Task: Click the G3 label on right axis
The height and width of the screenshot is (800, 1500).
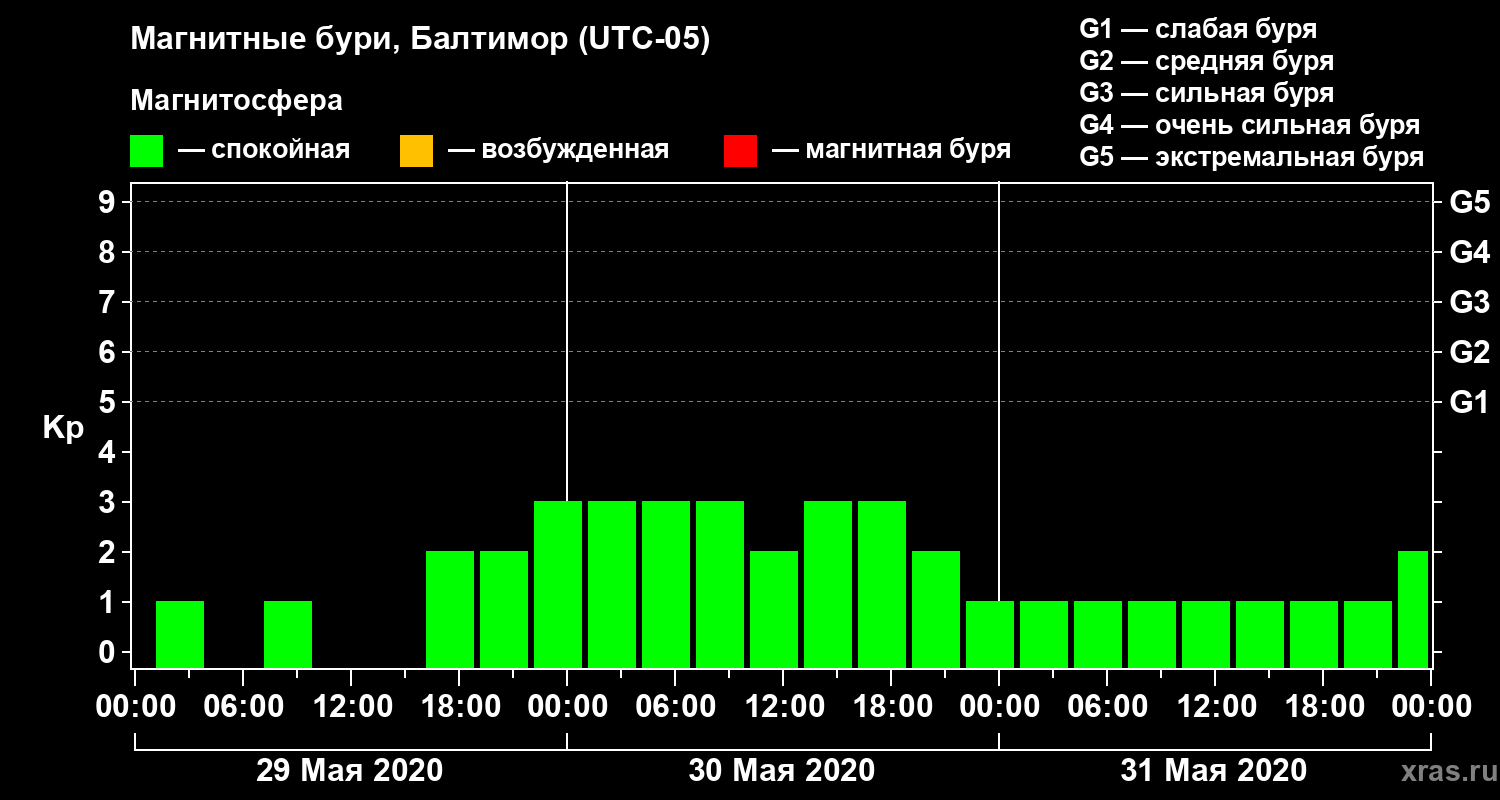Action: click(1469, 302)
